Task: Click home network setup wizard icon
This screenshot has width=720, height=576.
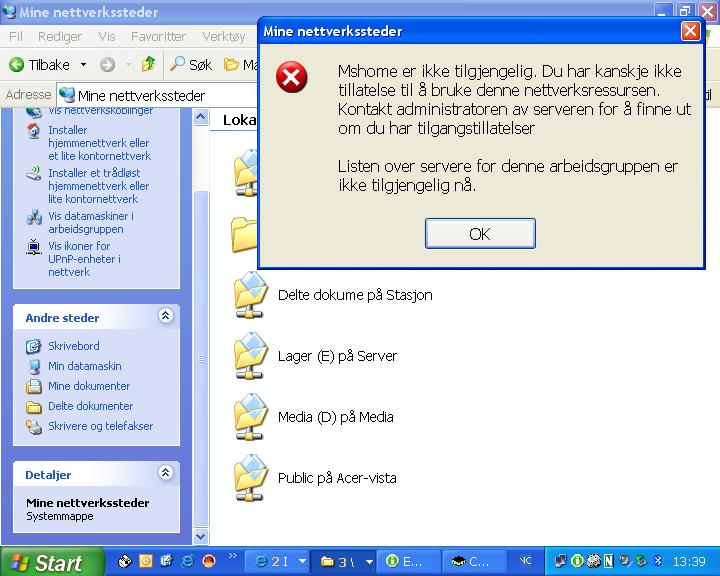Action: tap(34, 131)
